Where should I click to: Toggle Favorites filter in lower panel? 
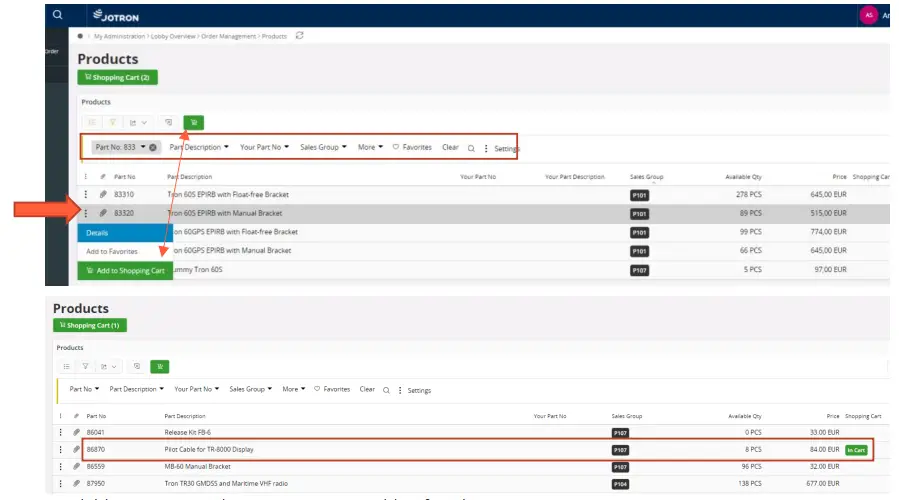tap(332, 389)
